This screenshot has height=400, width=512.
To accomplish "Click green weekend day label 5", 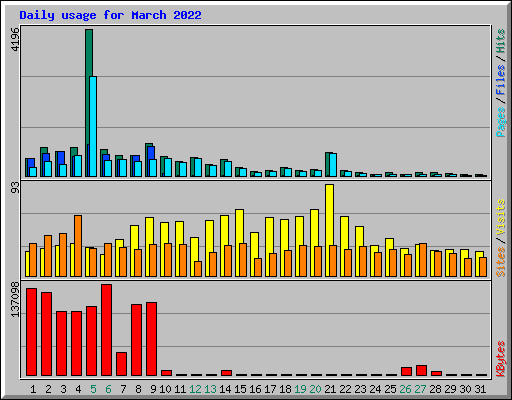I will pos(93,389).
